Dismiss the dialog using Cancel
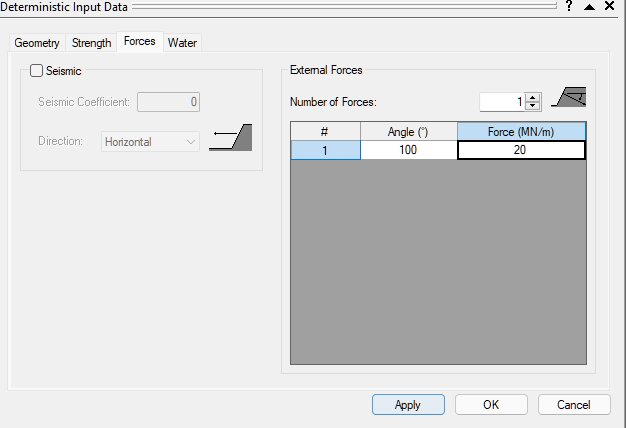Image resolution: width=626 pixels, height=428 pixels. (574, 405)
